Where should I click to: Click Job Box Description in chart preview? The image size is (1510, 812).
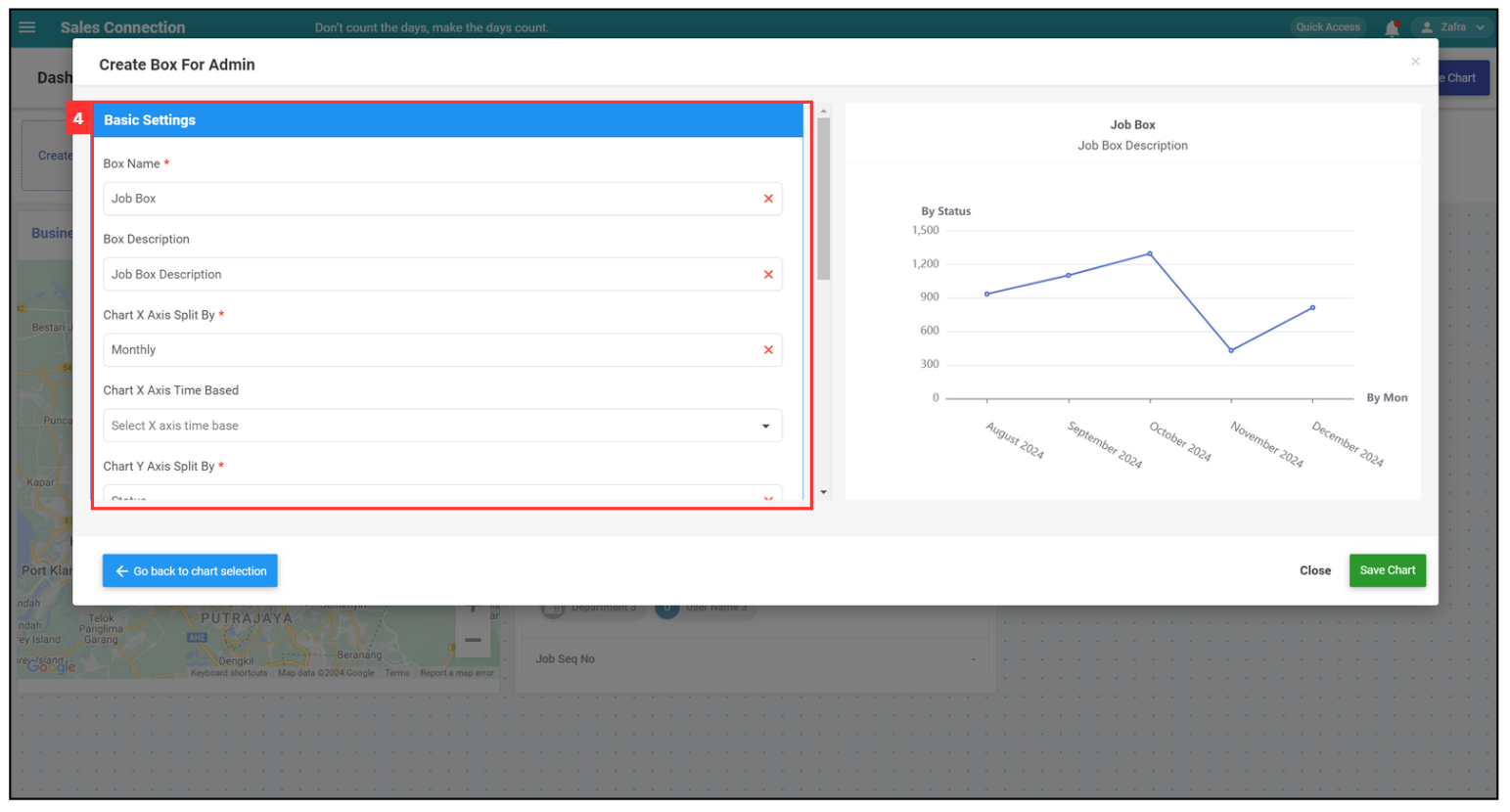[1132, 146]
